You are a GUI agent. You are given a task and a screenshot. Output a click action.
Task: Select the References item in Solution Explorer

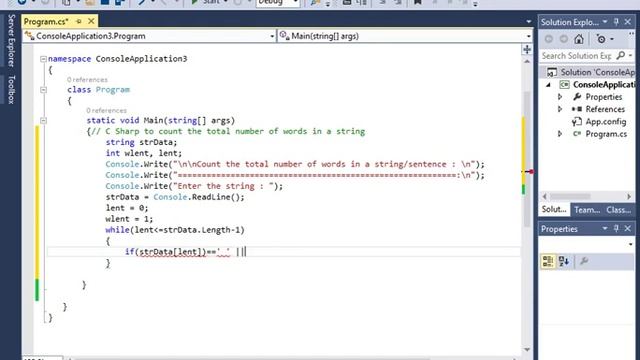(x=605, y=109)
